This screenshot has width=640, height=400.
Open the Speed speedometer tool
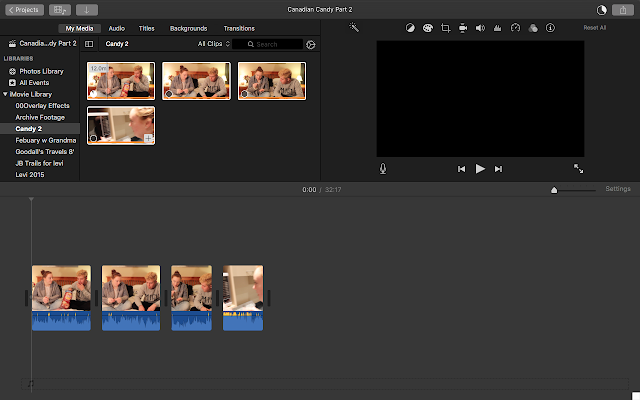click(516, 28)
